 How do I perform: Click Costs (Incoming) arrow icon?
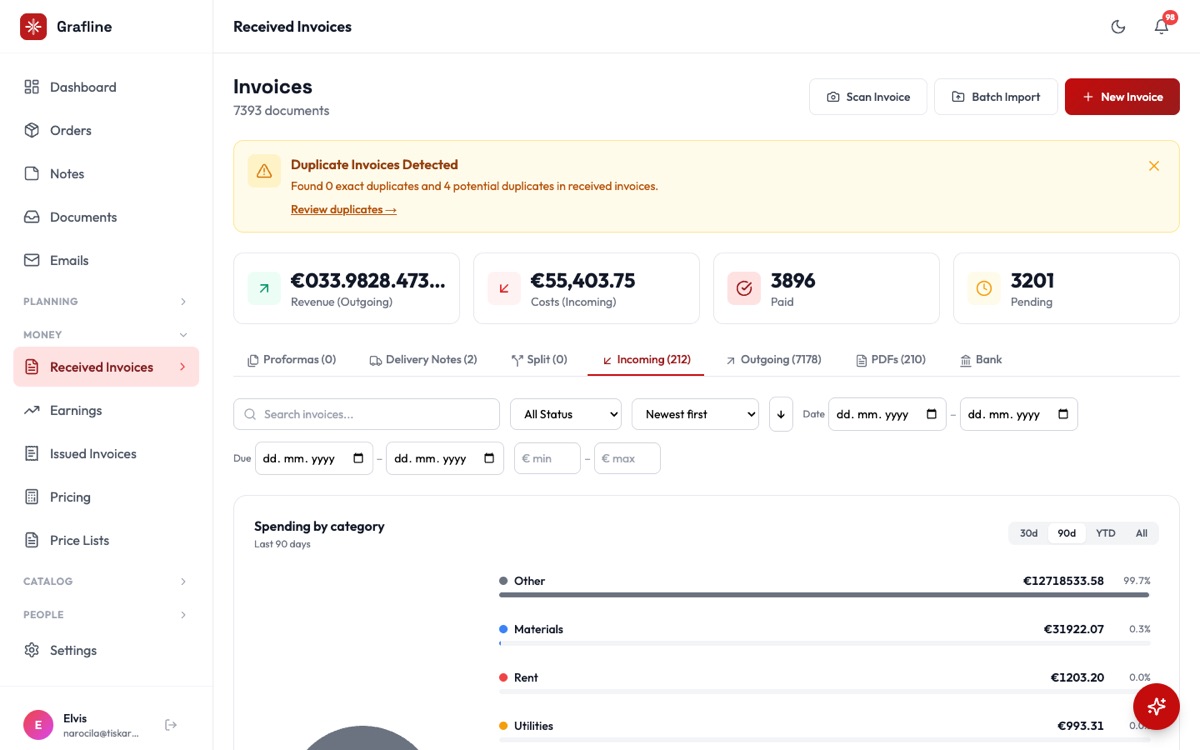click(x=504, y=288)
